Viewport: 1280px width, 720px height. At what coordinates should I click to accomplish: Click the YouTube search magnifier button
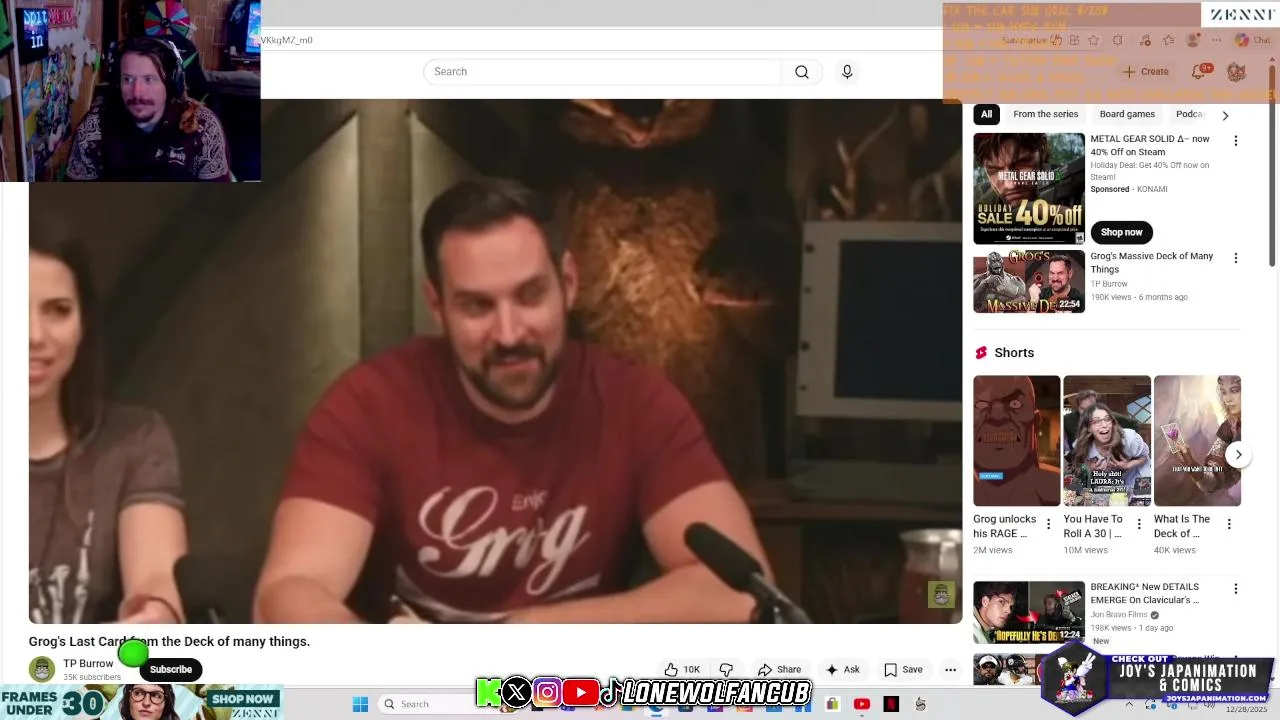click(802, 72)
